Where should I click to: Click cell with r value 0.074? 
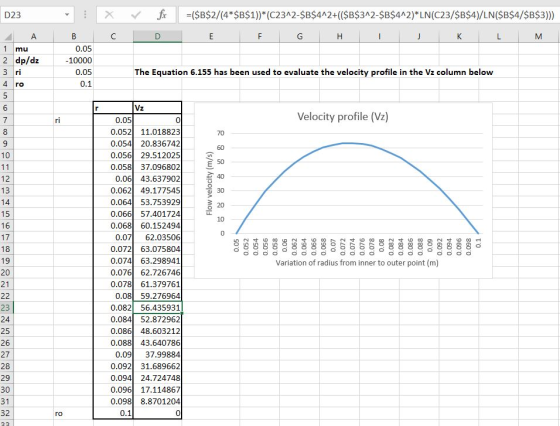tap(113, 261)
